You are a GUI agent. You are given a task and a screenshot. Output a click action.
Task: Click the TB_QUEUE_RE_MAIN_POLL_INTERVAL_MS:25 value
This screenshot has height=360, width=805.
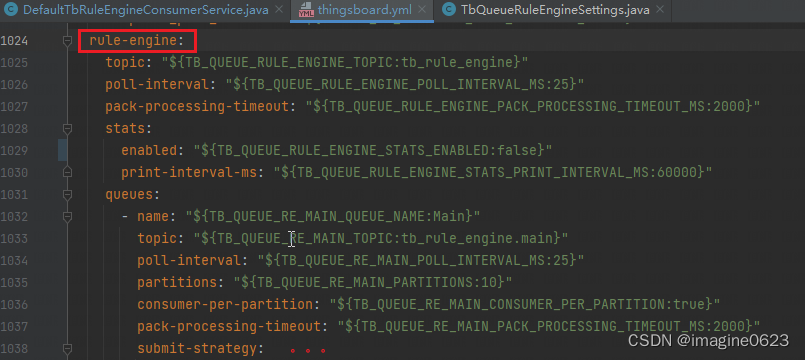point(421,260)
